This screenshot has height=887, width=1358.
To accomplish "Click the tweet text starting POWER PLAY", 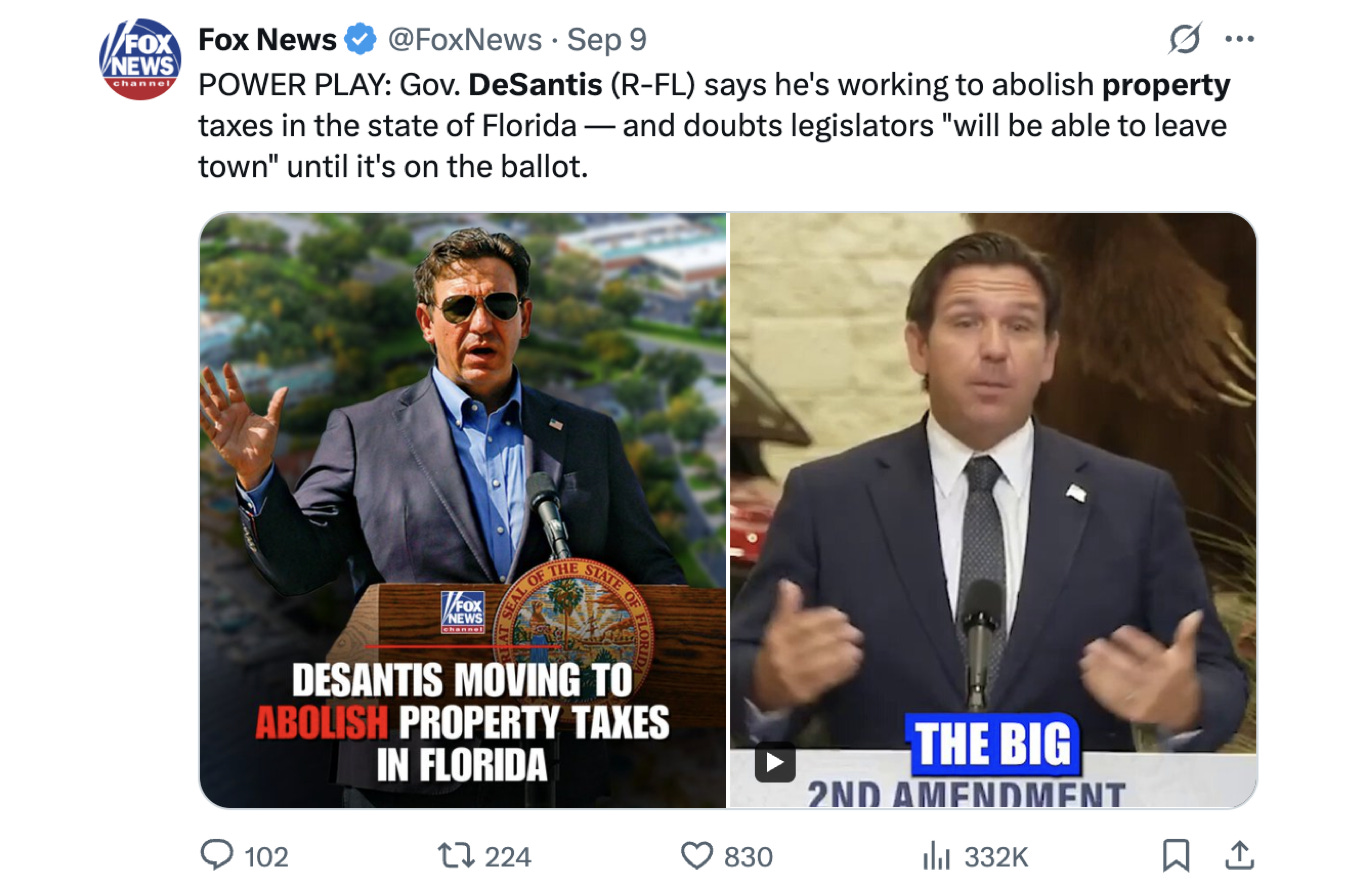I will tap(714, 125).
